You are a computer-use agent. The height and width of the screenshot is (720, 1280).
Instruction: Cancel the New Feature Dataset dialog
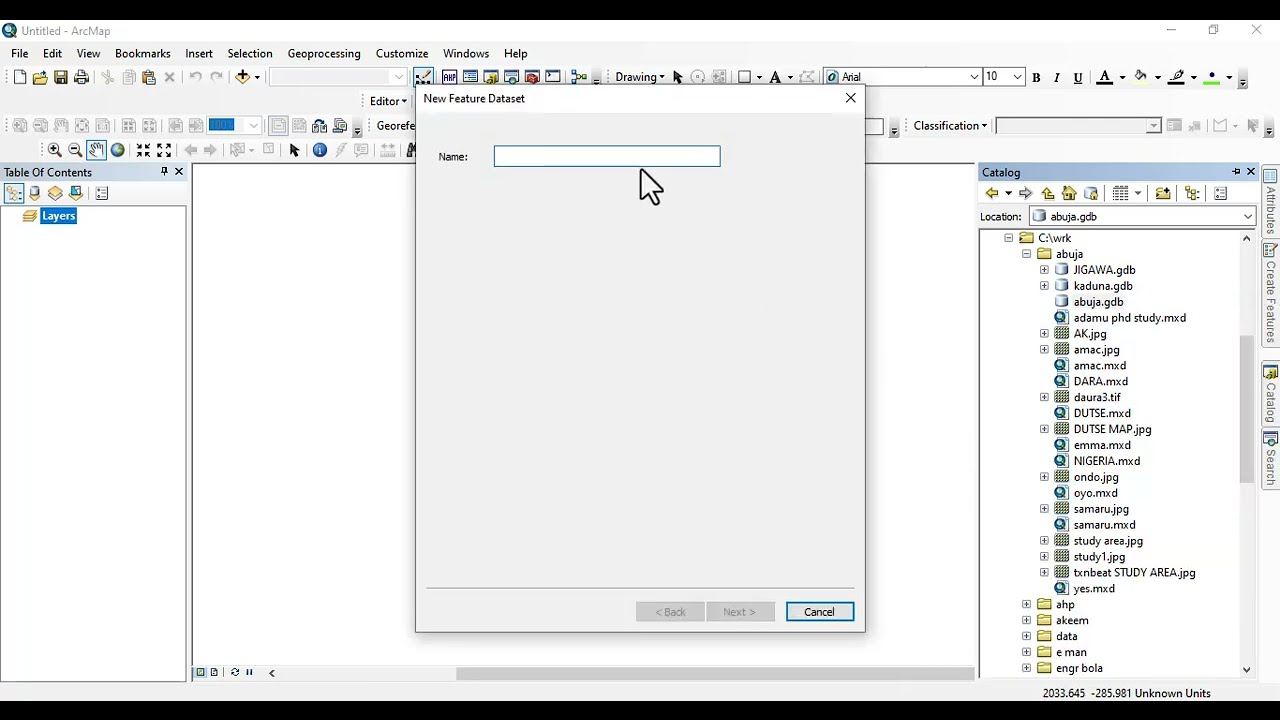[820, 612]
